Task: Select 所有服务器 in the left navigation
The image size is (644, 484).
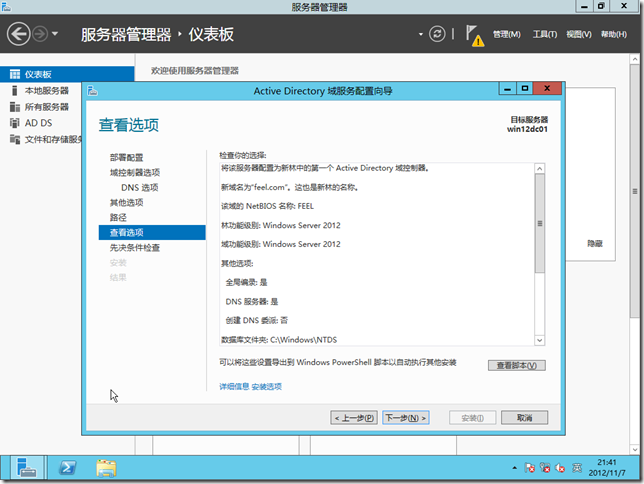Action: 46,107
